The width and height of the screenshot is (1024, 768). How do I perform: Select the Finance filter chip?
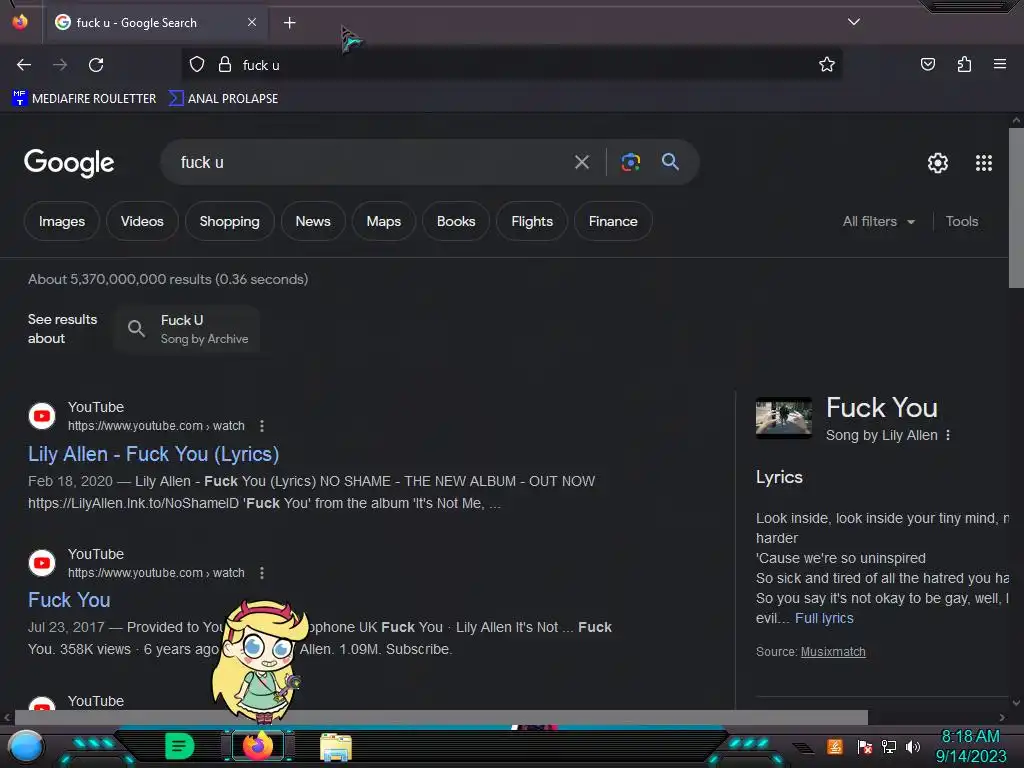coord(613,221)
